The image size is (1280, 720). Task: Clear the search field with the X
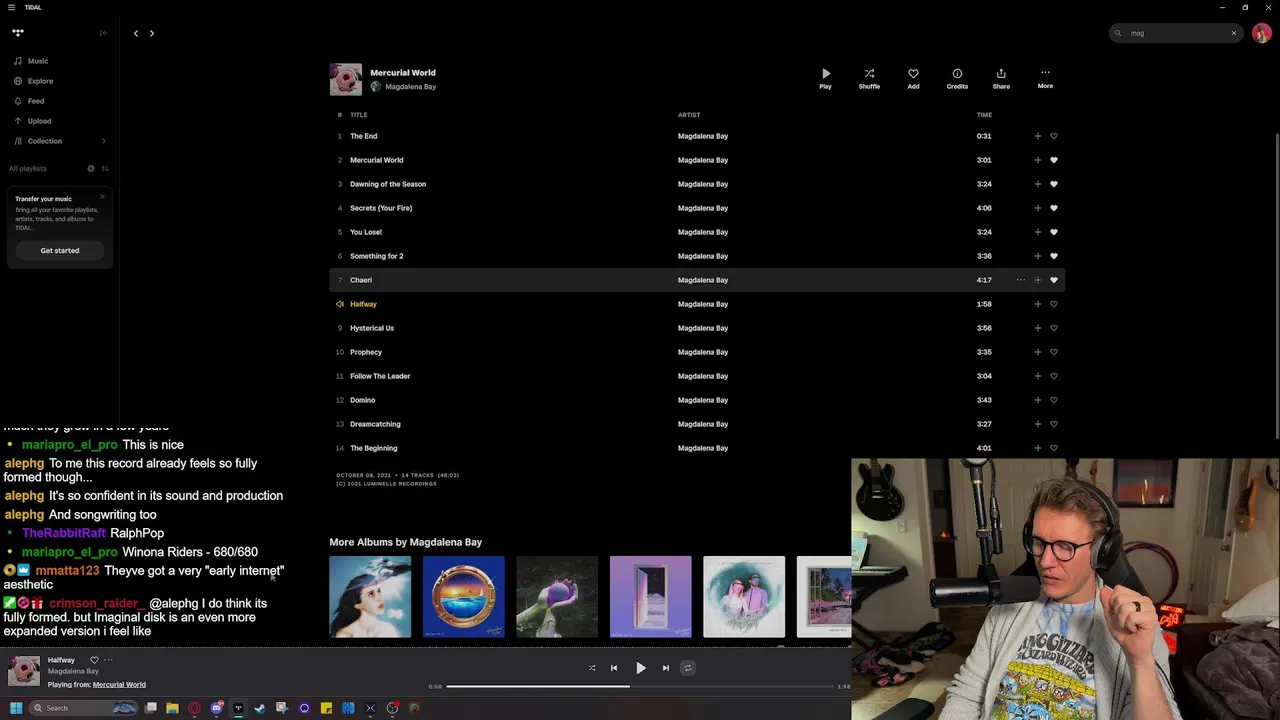tap(1234, 33)
